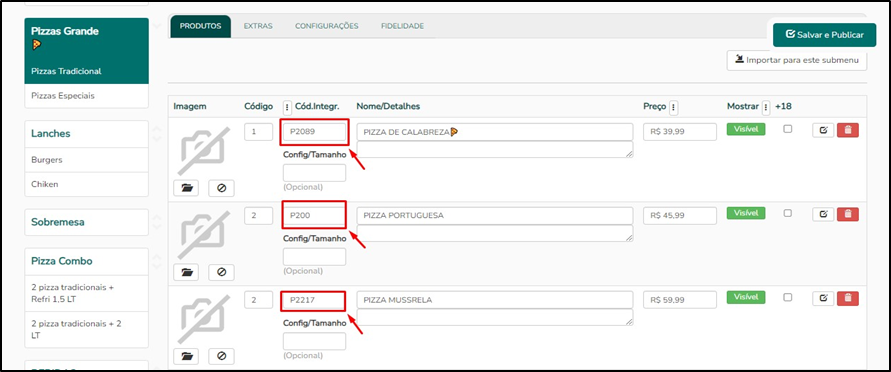Image resolution: width=891 pixels, height=372 pixels.
Task: Switch to the EXTRAS tab
Action: tap(258, 26)
